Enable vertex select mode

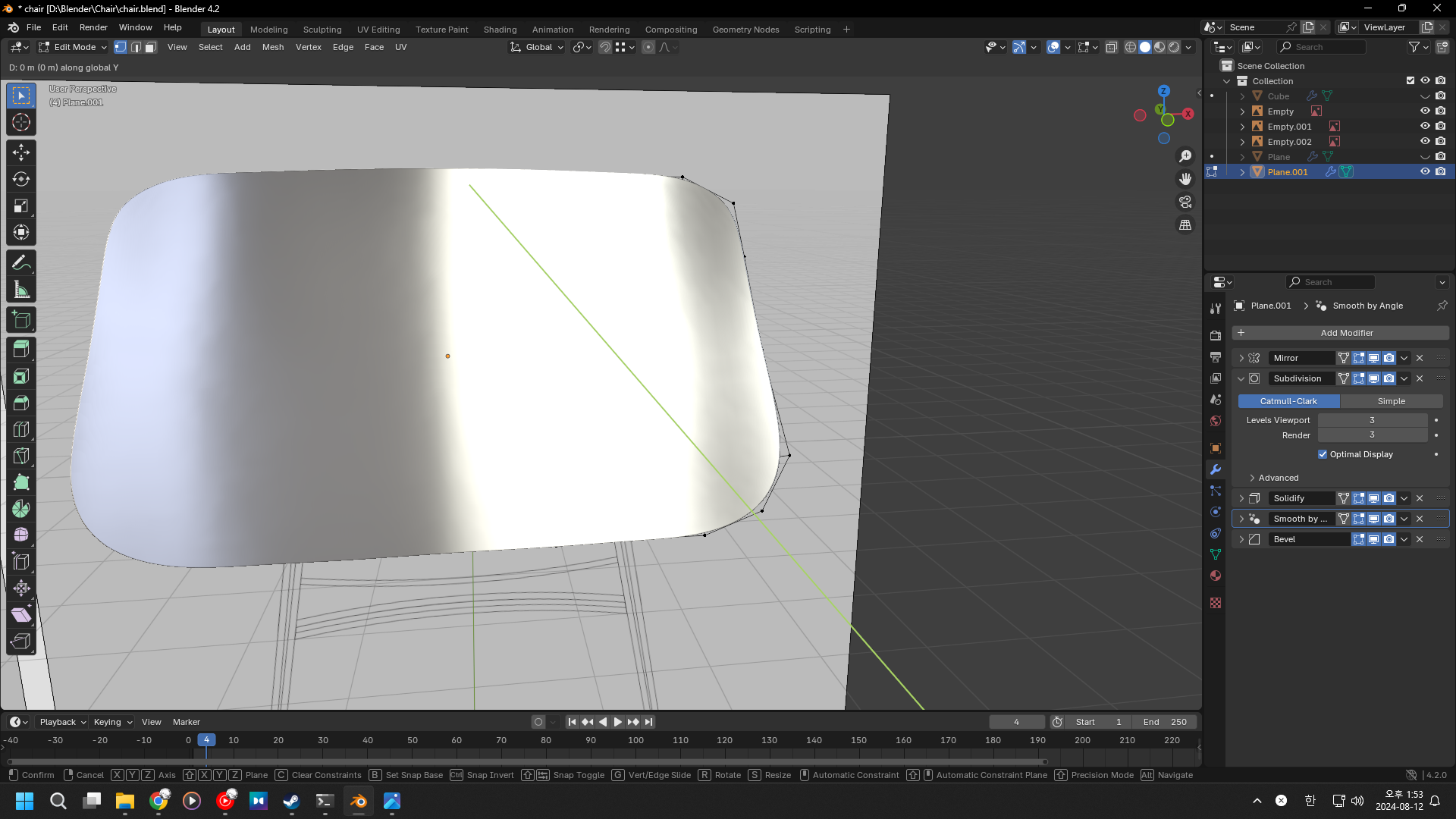click(121, 47)
